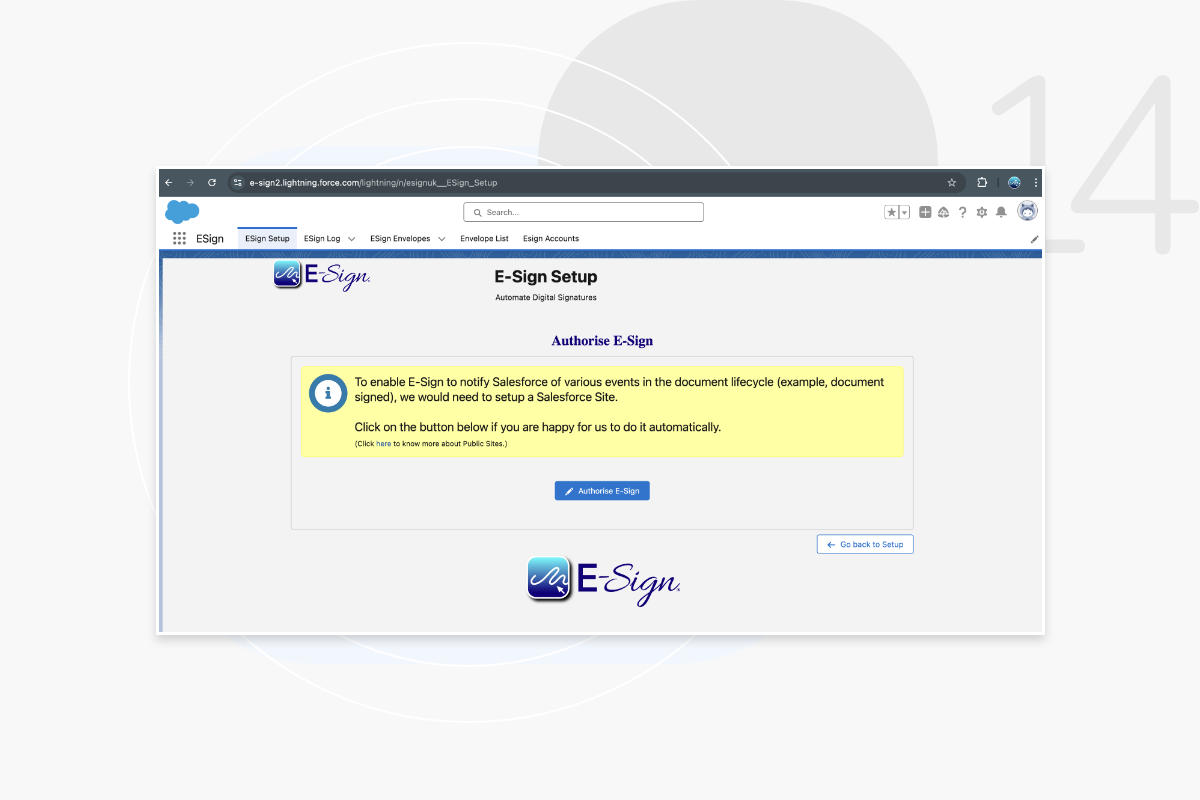Open Salesforce Setup gear icon

click(x=981, y=212)
